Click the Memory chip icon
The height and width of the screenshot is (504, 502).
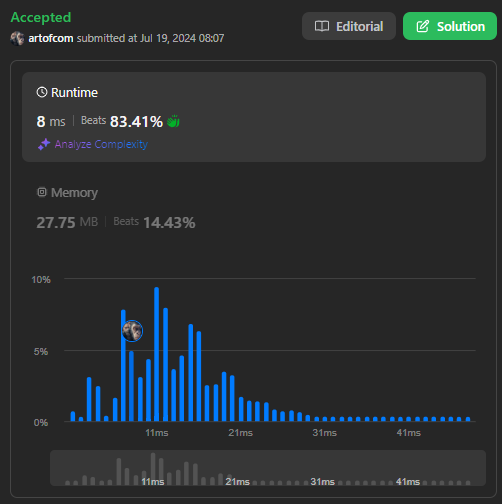(x=42, y=192)
